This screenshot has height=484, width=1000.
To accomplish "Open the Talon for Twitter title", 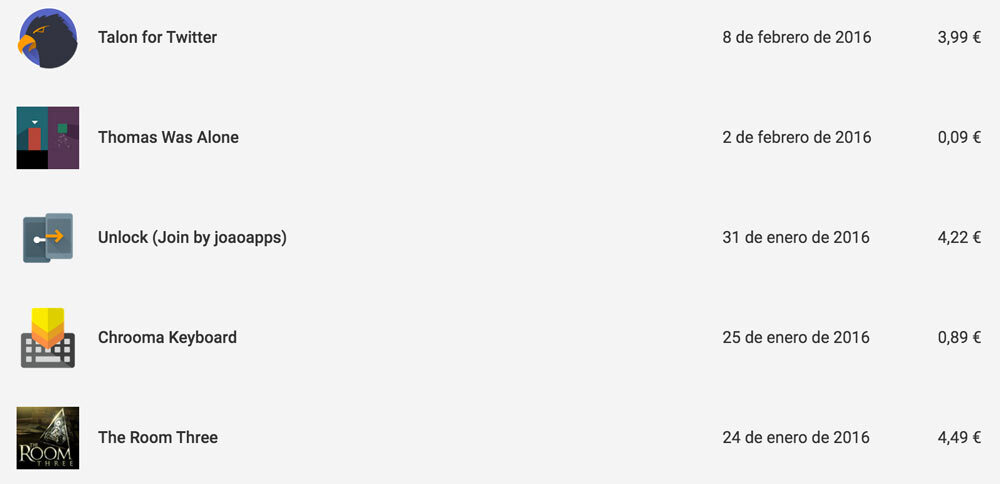I will click(x=157, y=38).
